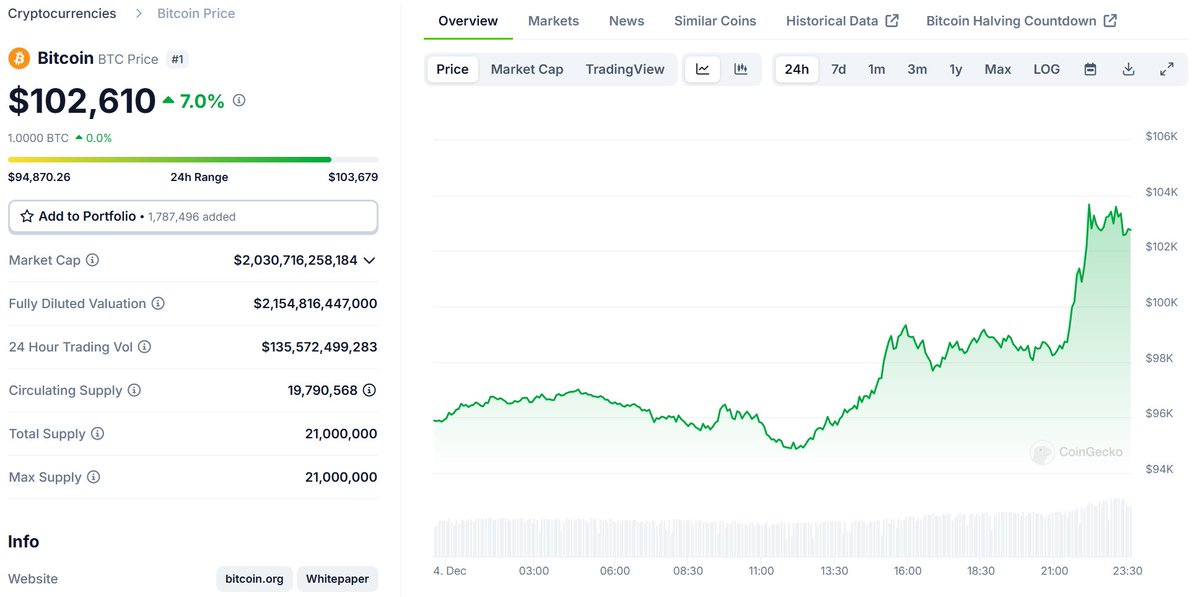The height and width of the screenshot is (597, 1200).
Task: Click the 24h Range progress bar
Action: pos(193,159)
